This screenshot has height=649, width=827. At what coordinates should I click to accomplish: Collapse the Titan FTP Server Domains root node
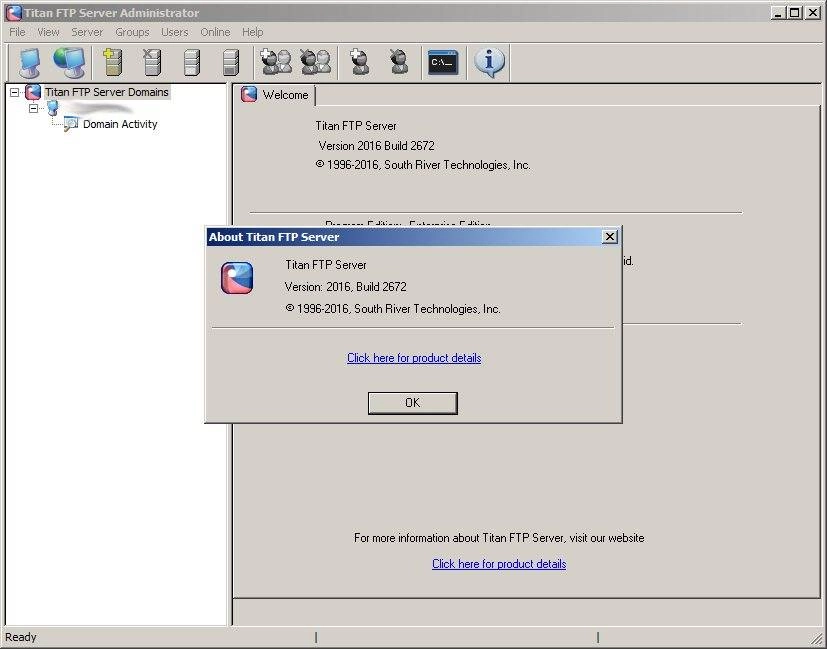15,92
